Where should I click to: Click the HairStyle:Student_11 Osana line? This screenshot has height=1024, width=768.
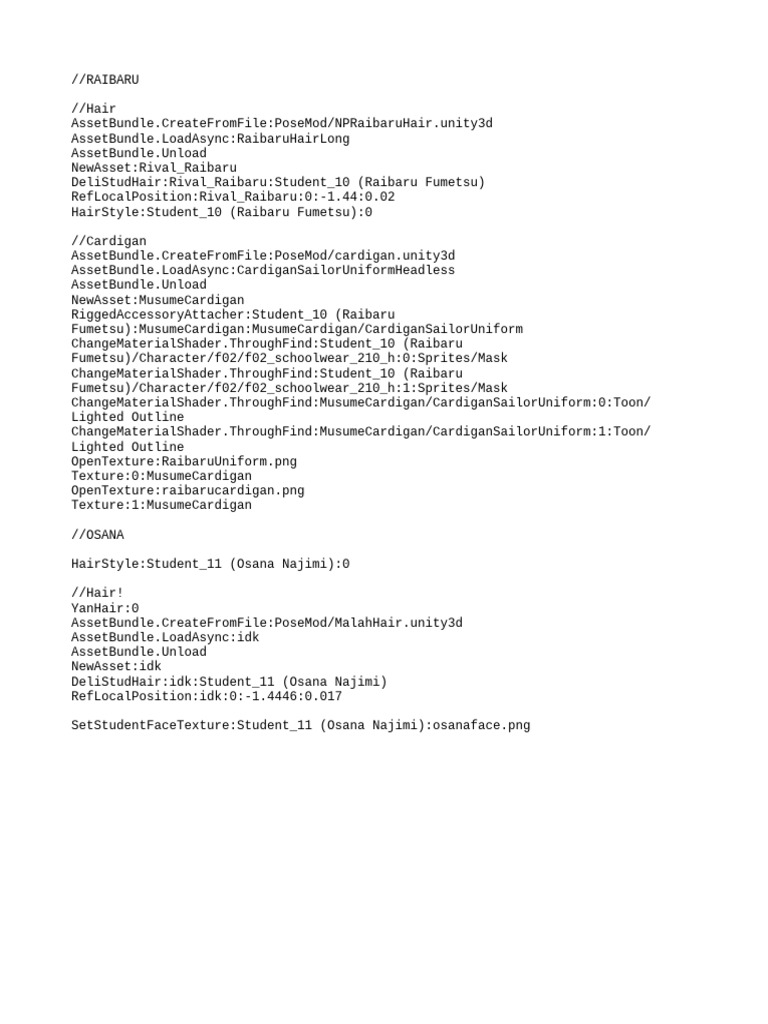click(x=210, y=564)
